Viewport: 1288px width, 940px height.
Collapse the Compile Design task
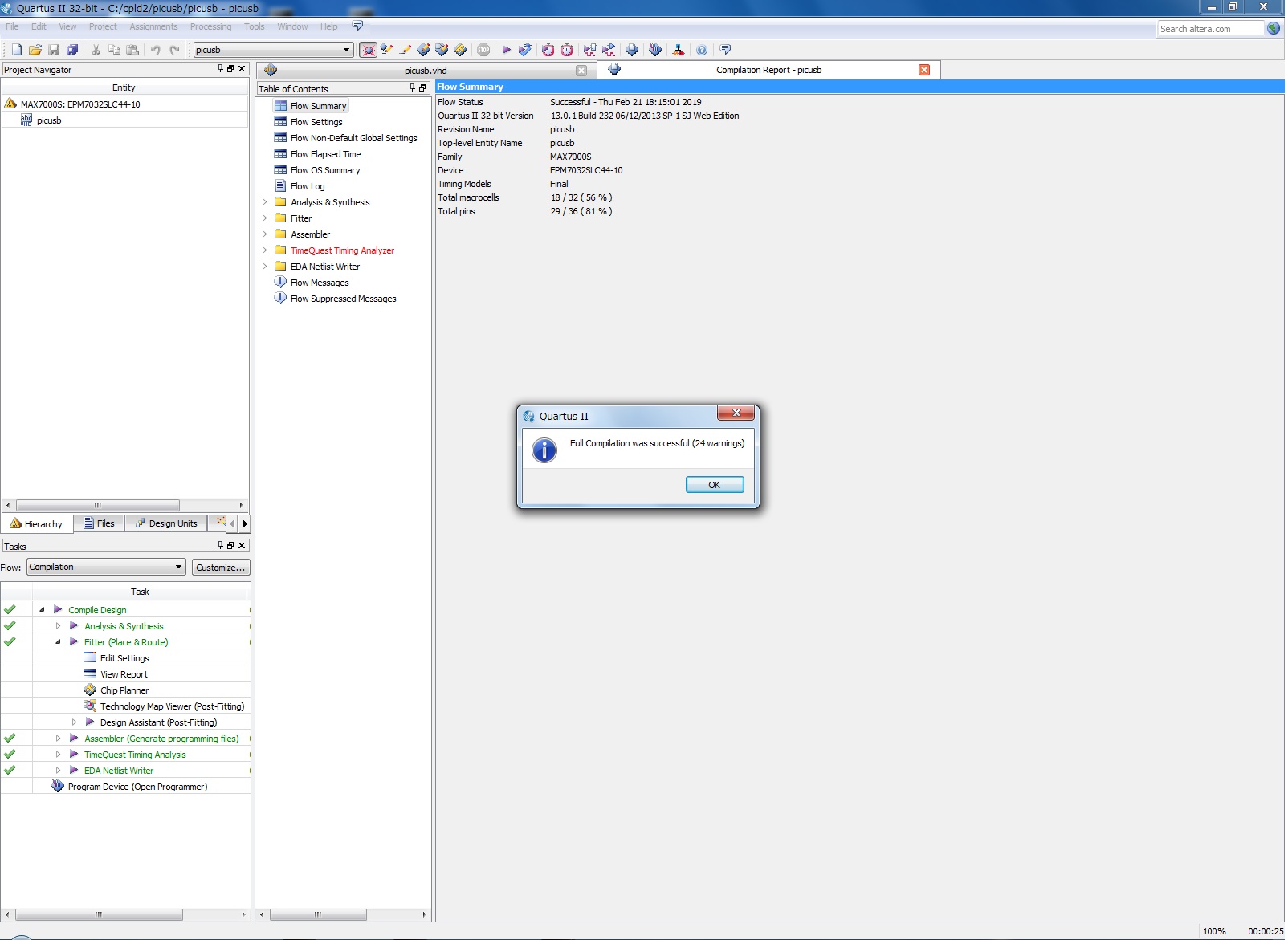click(x=42, y=610)
